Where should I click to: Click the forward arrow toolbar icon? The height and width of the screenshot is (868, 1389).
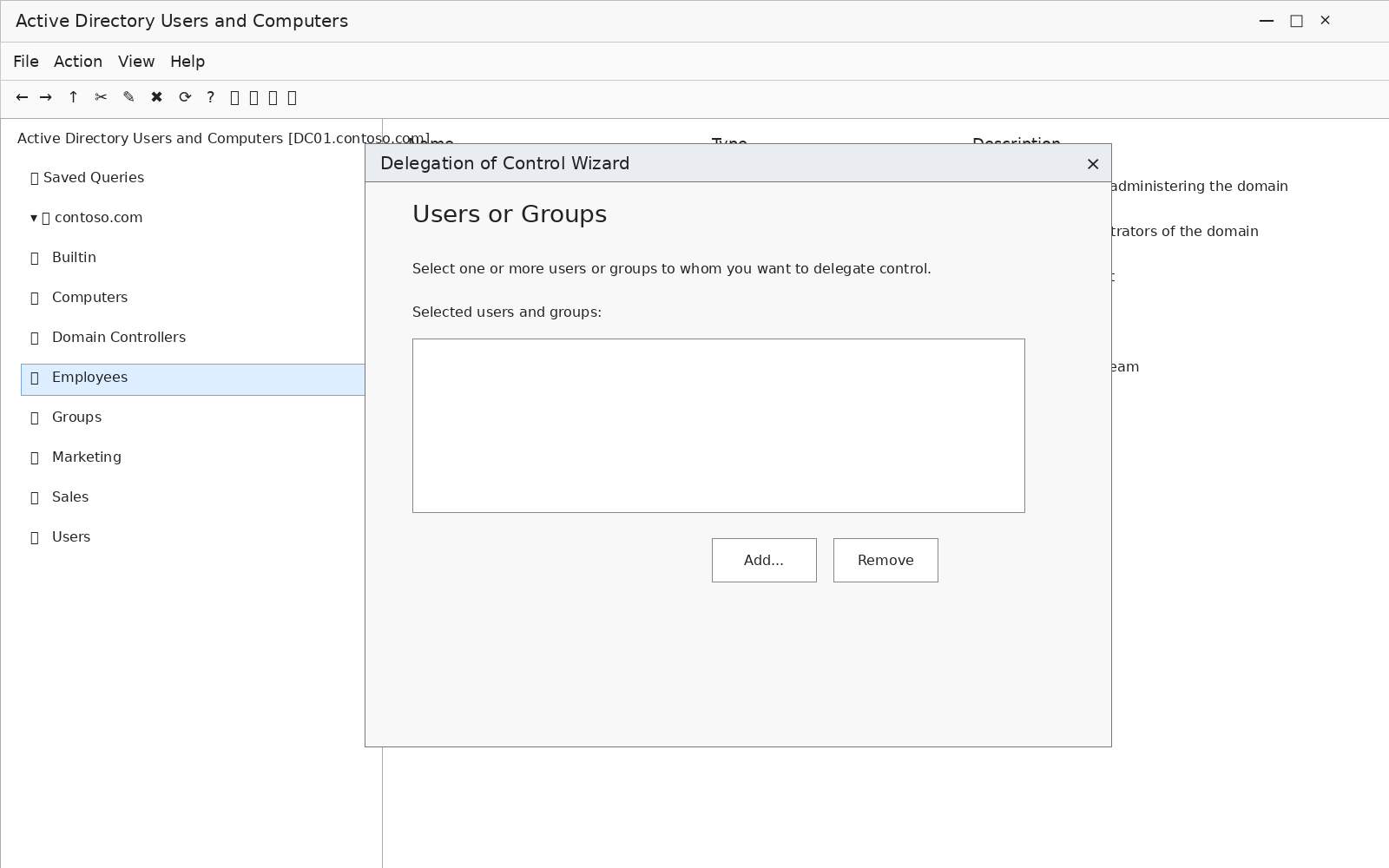pyautogui.click(x=46, y=97)
